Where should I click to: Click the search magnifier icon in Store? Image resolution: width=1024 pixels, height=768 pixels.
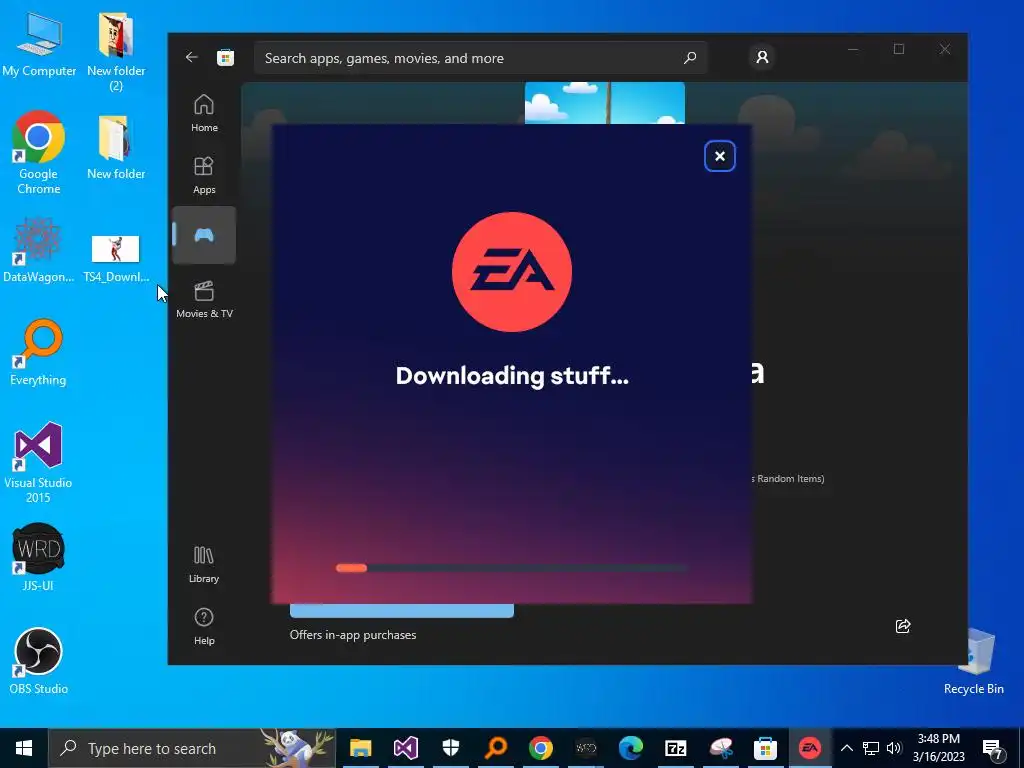pyautogui.click(x=690, y=58)
